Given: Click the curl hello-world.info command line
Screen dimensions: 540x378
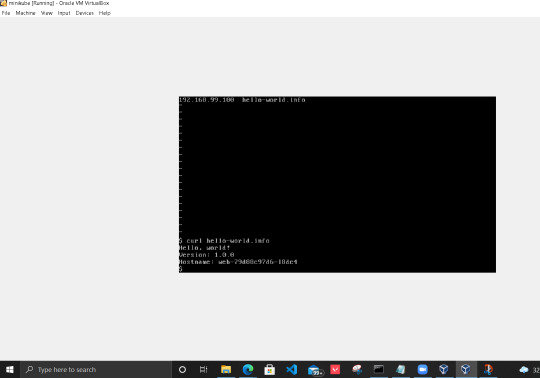Looking at the screenshot, I should (x=224, y=241).
